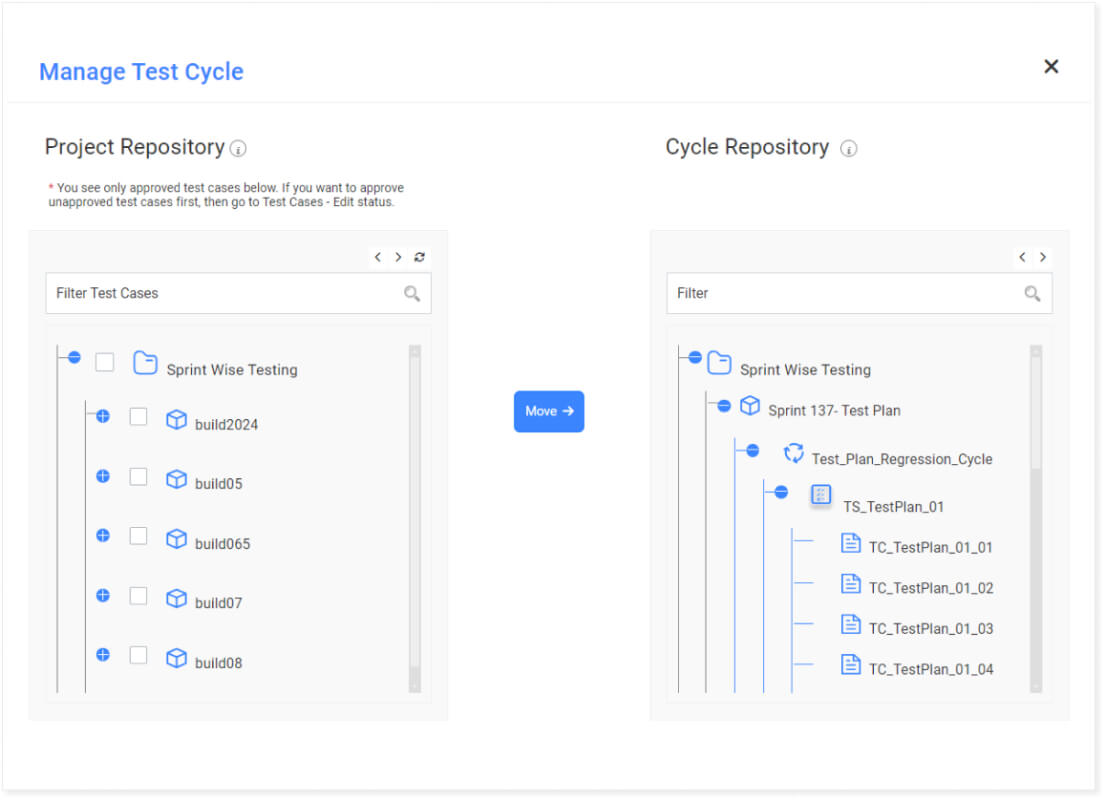Image resolution: width=1105 pixels, height=800 pixels.
Task: Collapse Sprint Wise Testing in Project Repository
Action: coord(74,357)
